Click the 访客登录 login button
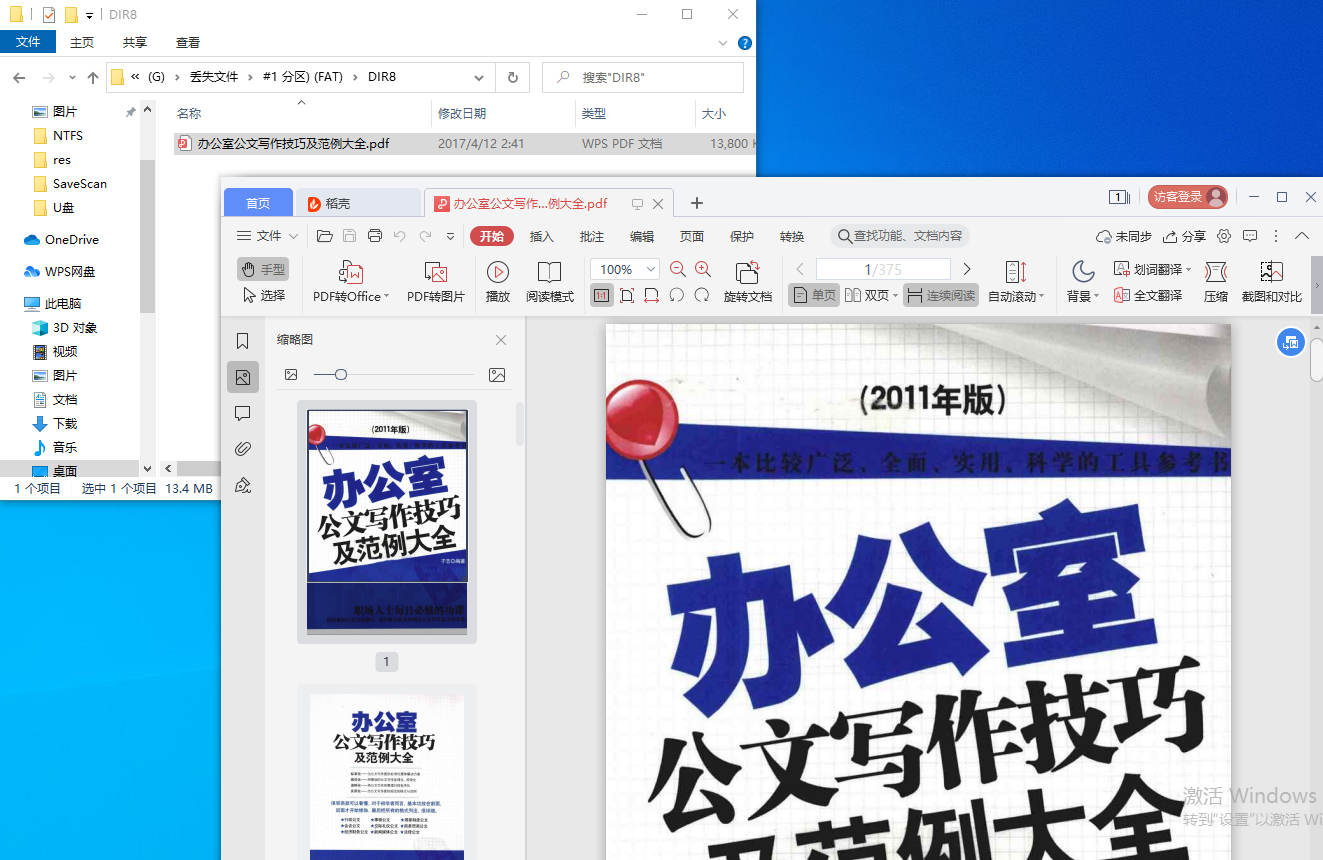1323x860 pixels. tap(1186, 197)
